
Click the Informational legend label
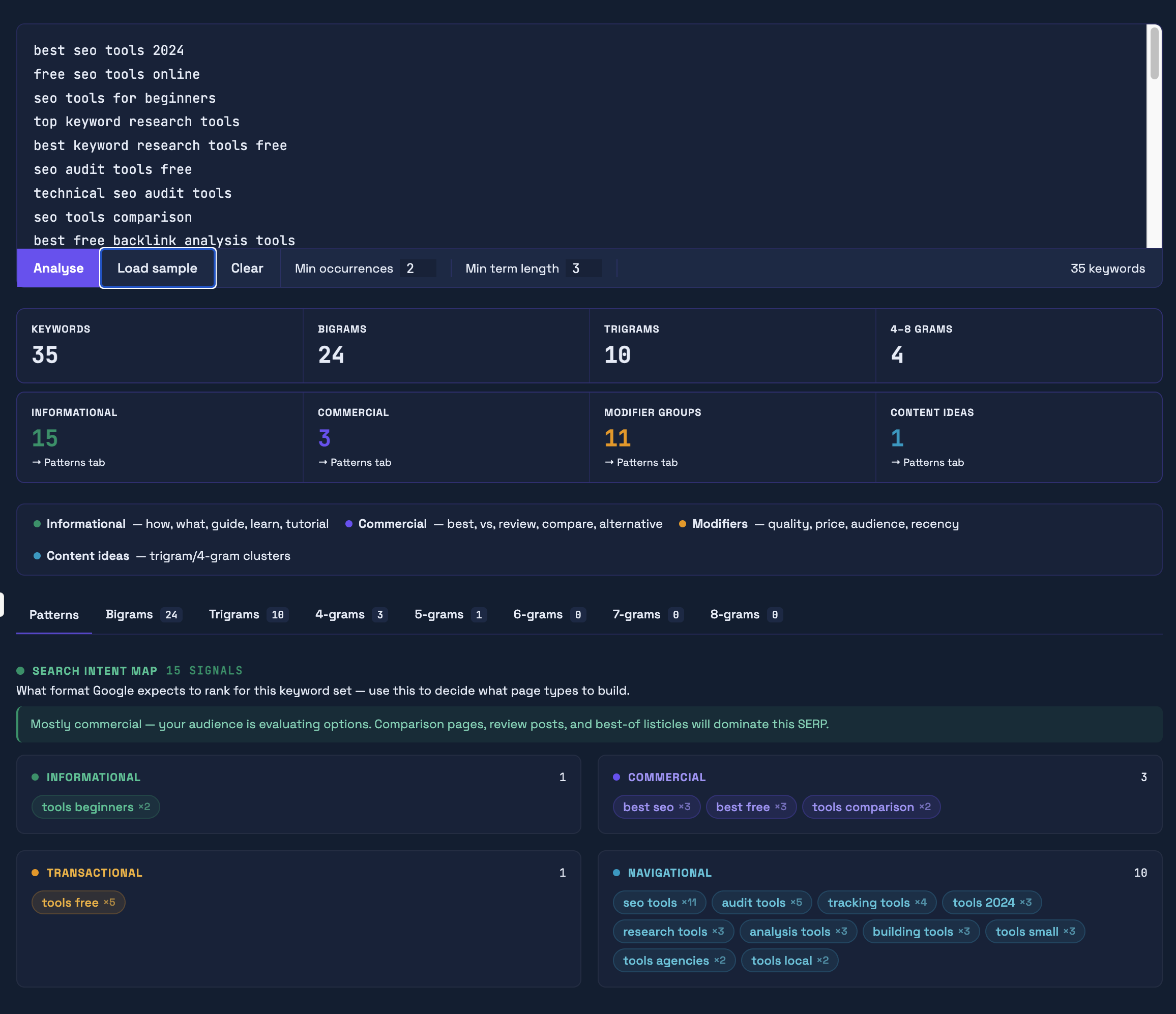85,524
